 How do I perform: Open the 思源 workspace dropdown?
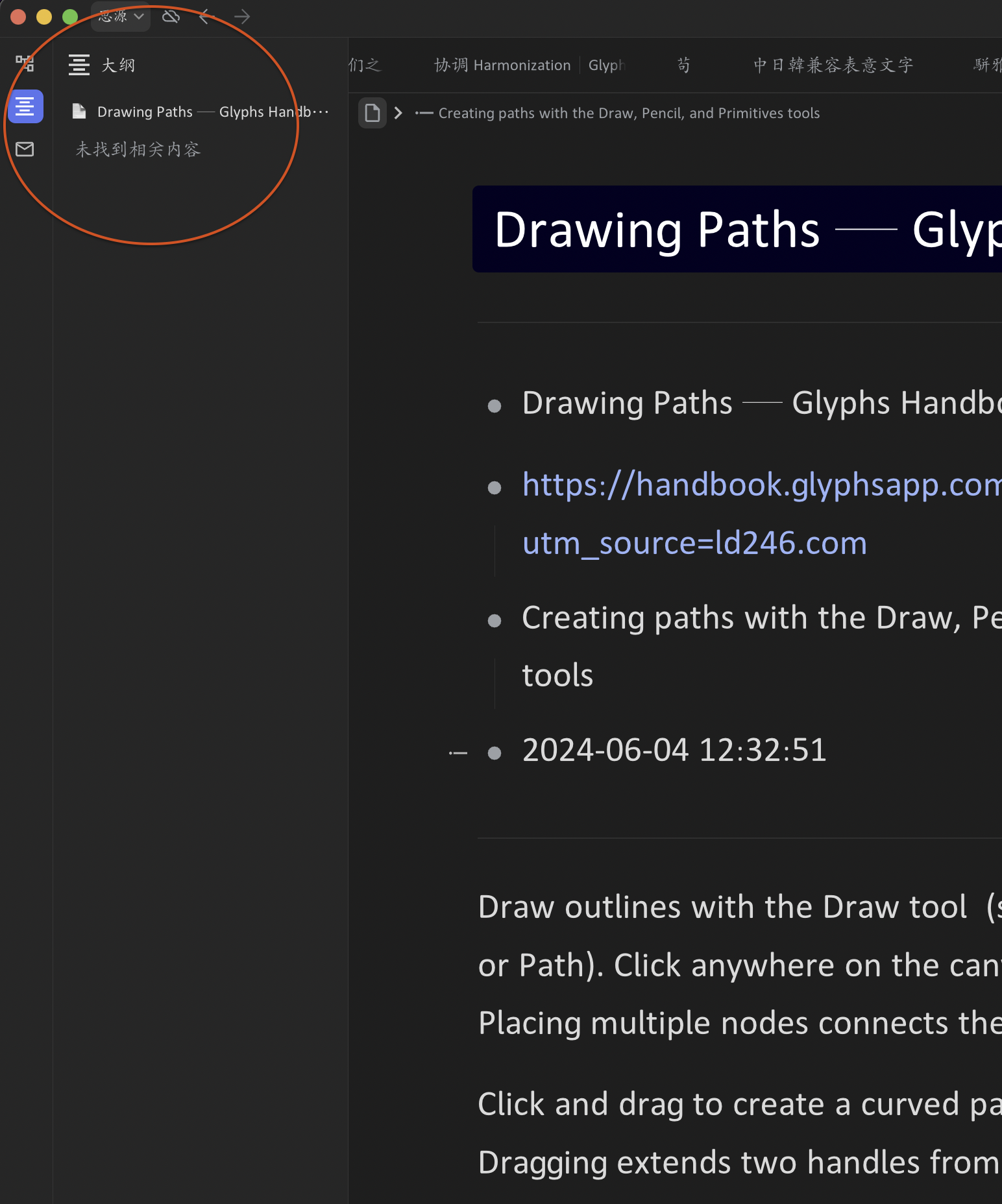tap(121, 16)
